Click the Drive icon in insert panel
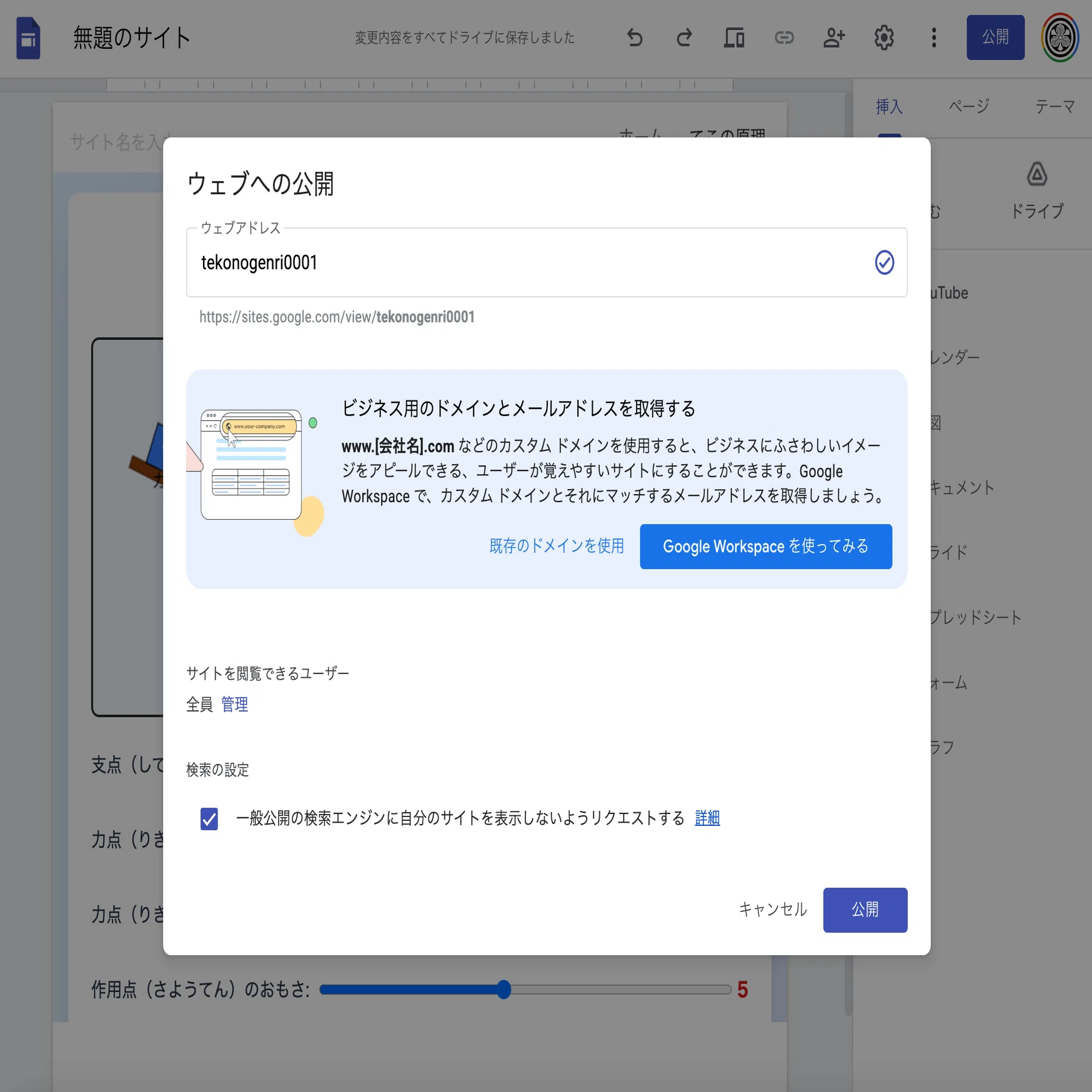Screen dimensions: 1092x1092 click(x=1037, y=174)
